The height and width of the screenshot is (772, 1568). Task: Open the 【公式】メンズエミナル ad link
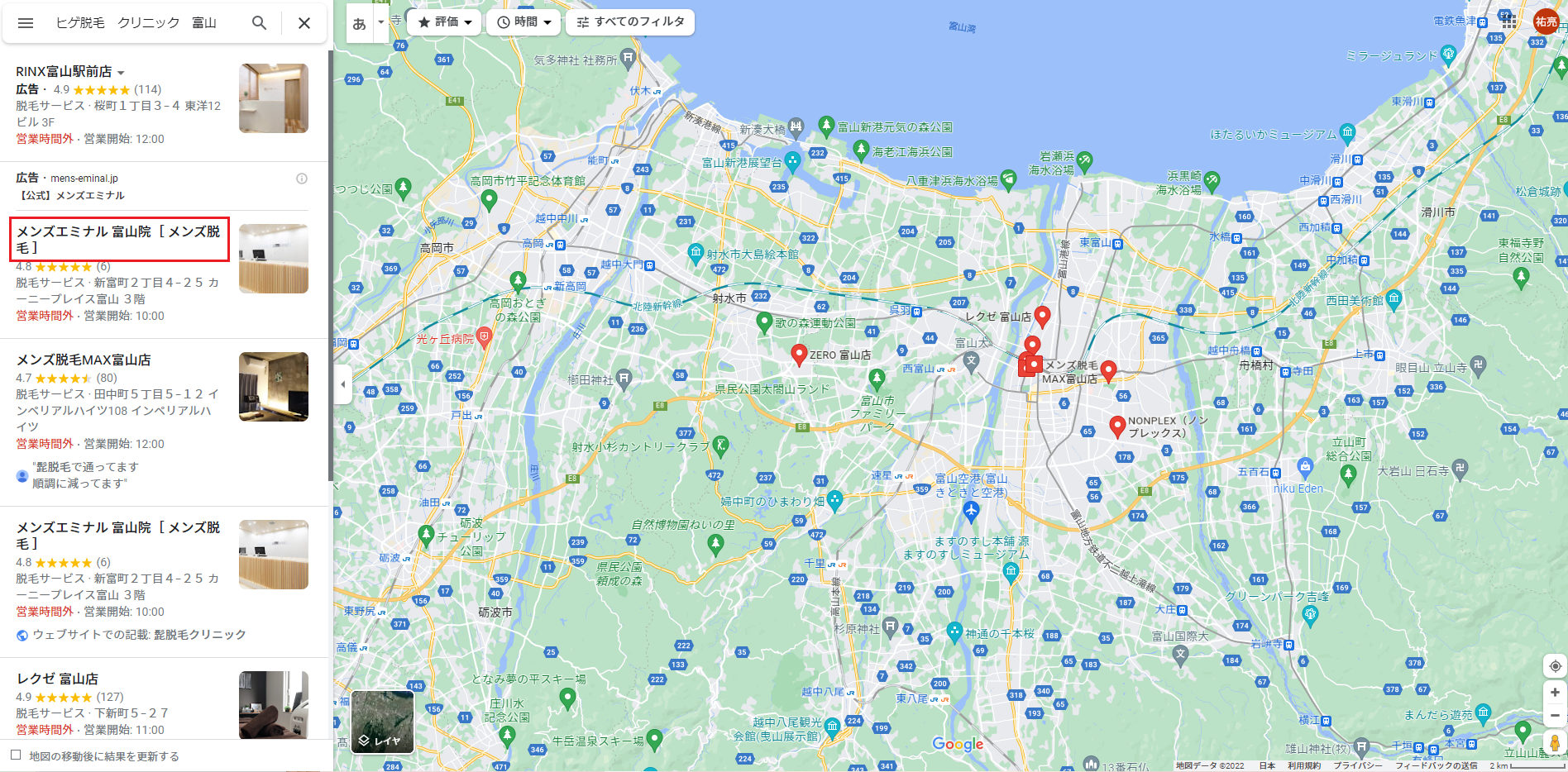pos(70,196)
